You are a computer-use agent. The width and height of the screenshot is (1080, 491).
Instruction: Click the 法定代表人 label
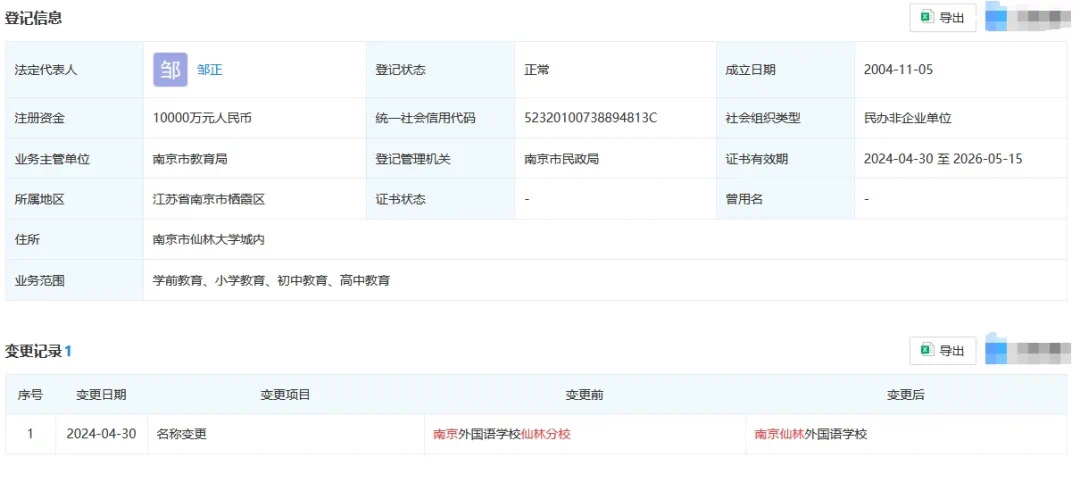[45, 70]
